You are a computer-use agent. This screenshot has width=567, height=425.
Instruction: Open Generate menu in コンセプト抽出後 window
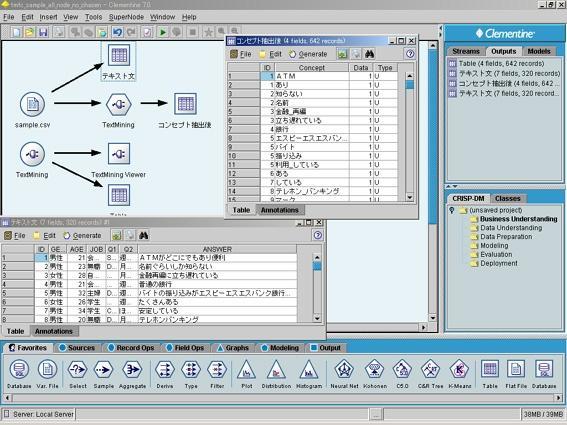308,54
